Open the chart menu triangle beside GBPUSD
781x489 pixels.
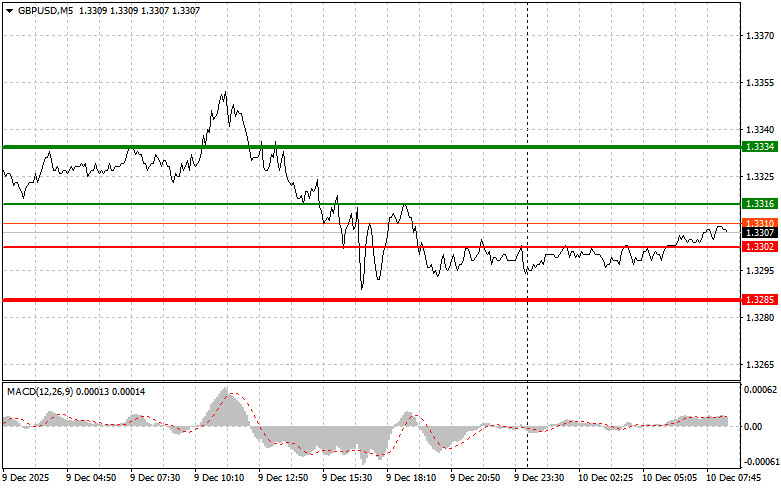9,10
